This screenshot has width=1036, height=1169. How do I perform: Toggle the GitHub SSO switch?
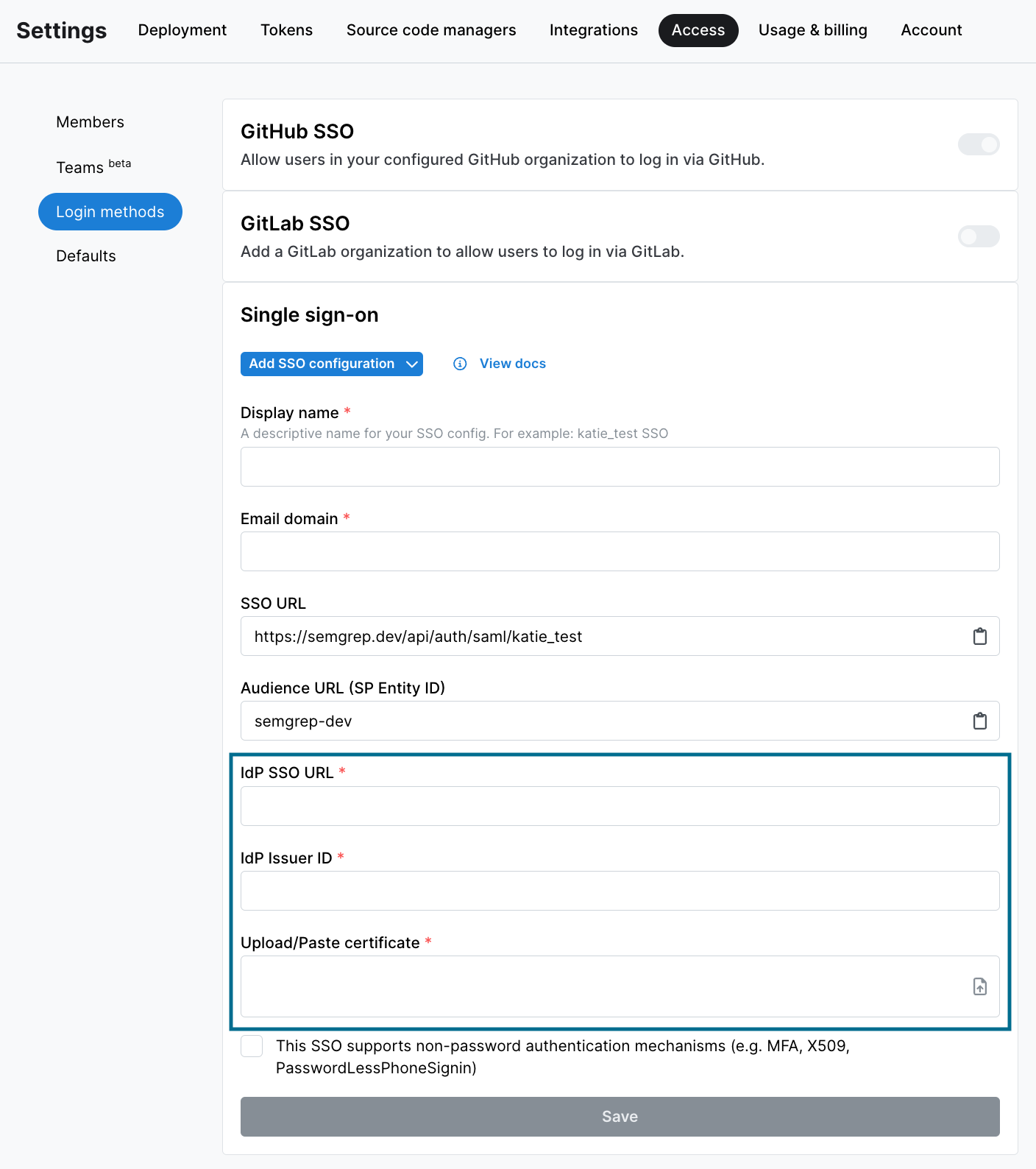978,144
